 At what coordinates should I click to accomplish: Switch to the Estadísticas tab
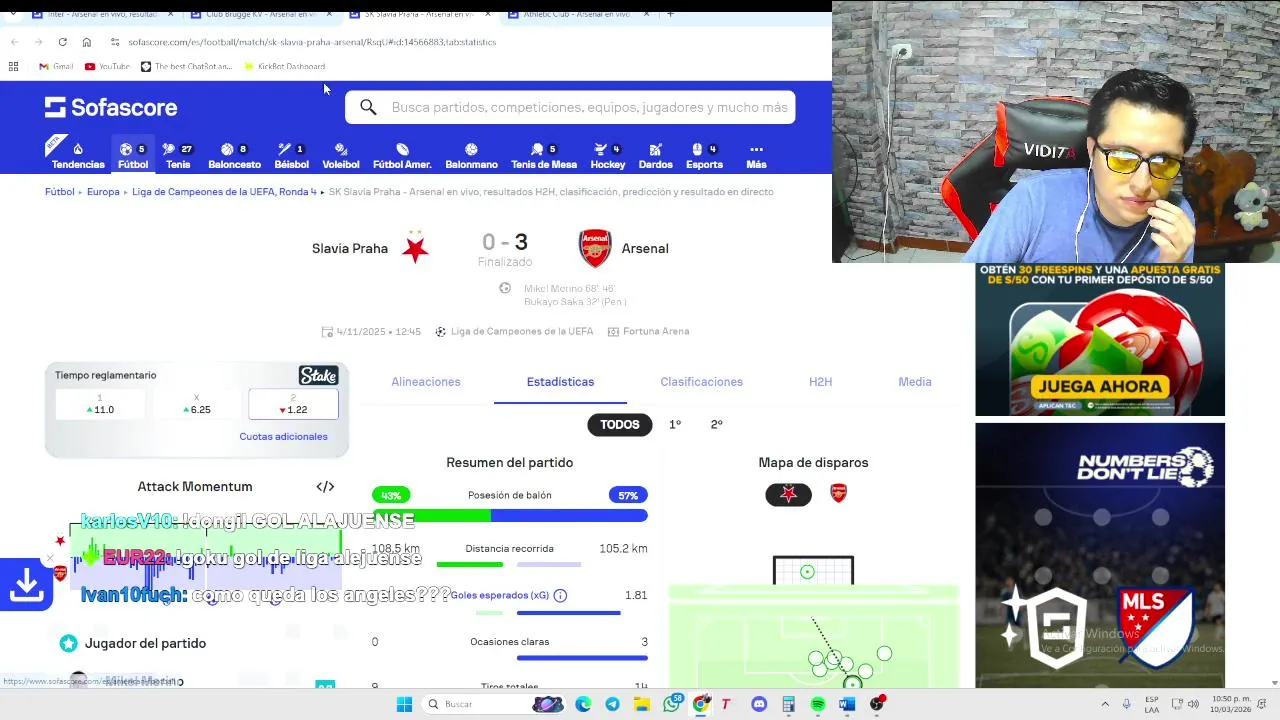tap(560, 382)
